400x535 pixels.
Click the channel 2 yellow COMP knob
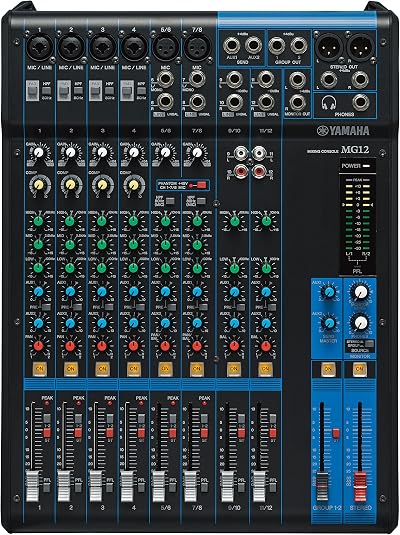pos(71,185)
